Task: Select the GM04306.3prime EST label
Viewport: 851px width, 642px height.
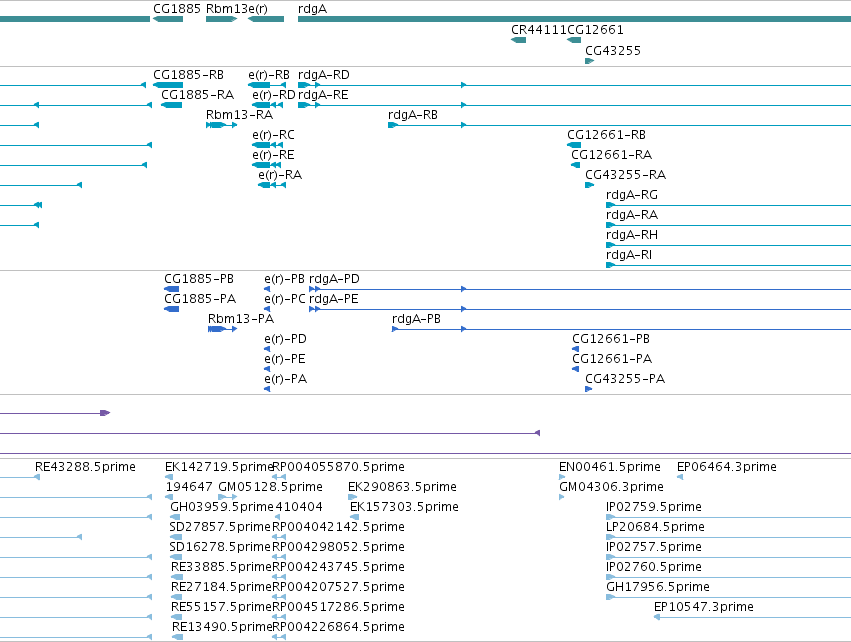Action: tap(611, 487)
